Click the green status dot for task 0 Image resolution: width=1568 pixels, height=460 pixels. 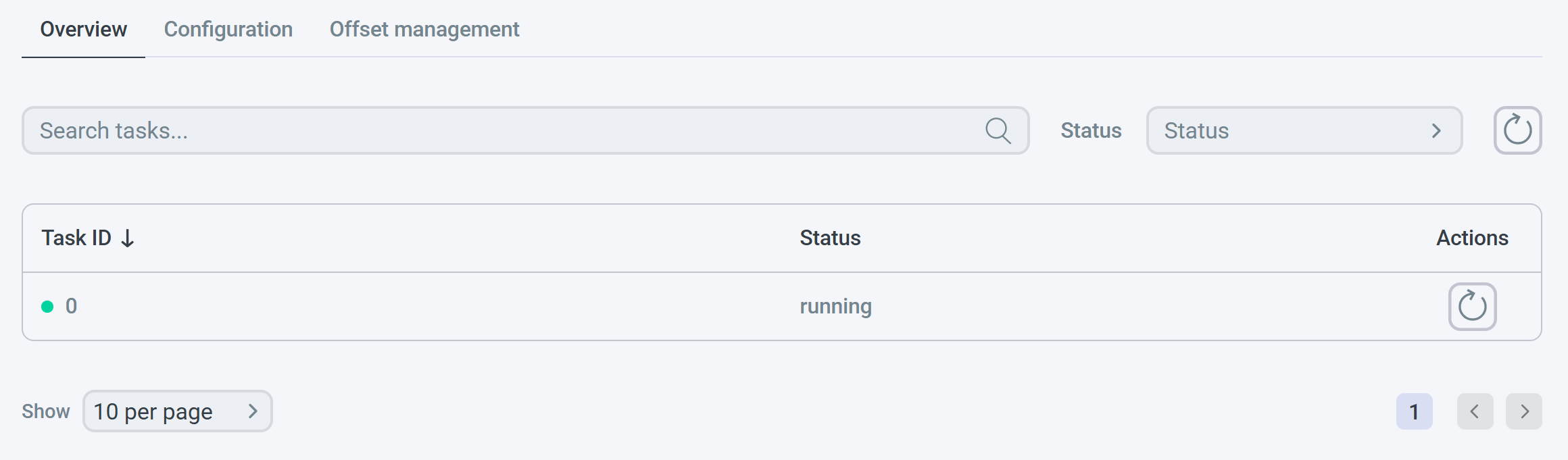pyautogui.click(x=47, y=307)
